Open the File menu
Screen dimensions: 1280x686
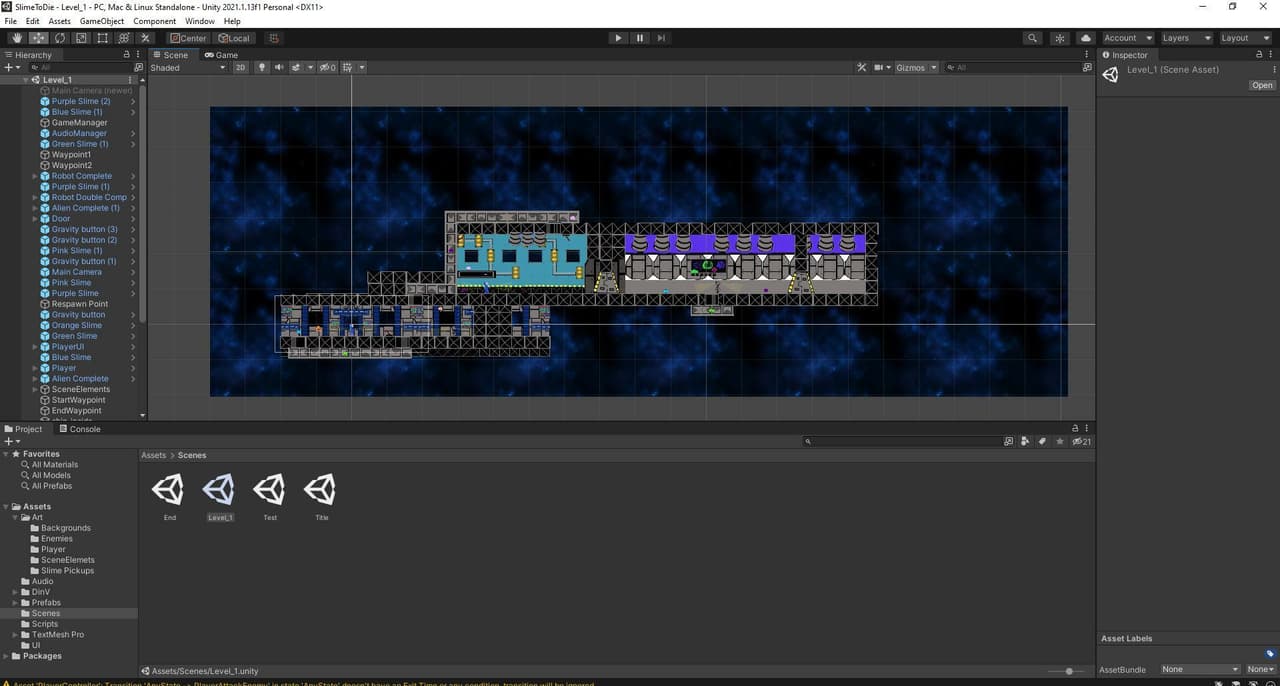coord(10,21)
